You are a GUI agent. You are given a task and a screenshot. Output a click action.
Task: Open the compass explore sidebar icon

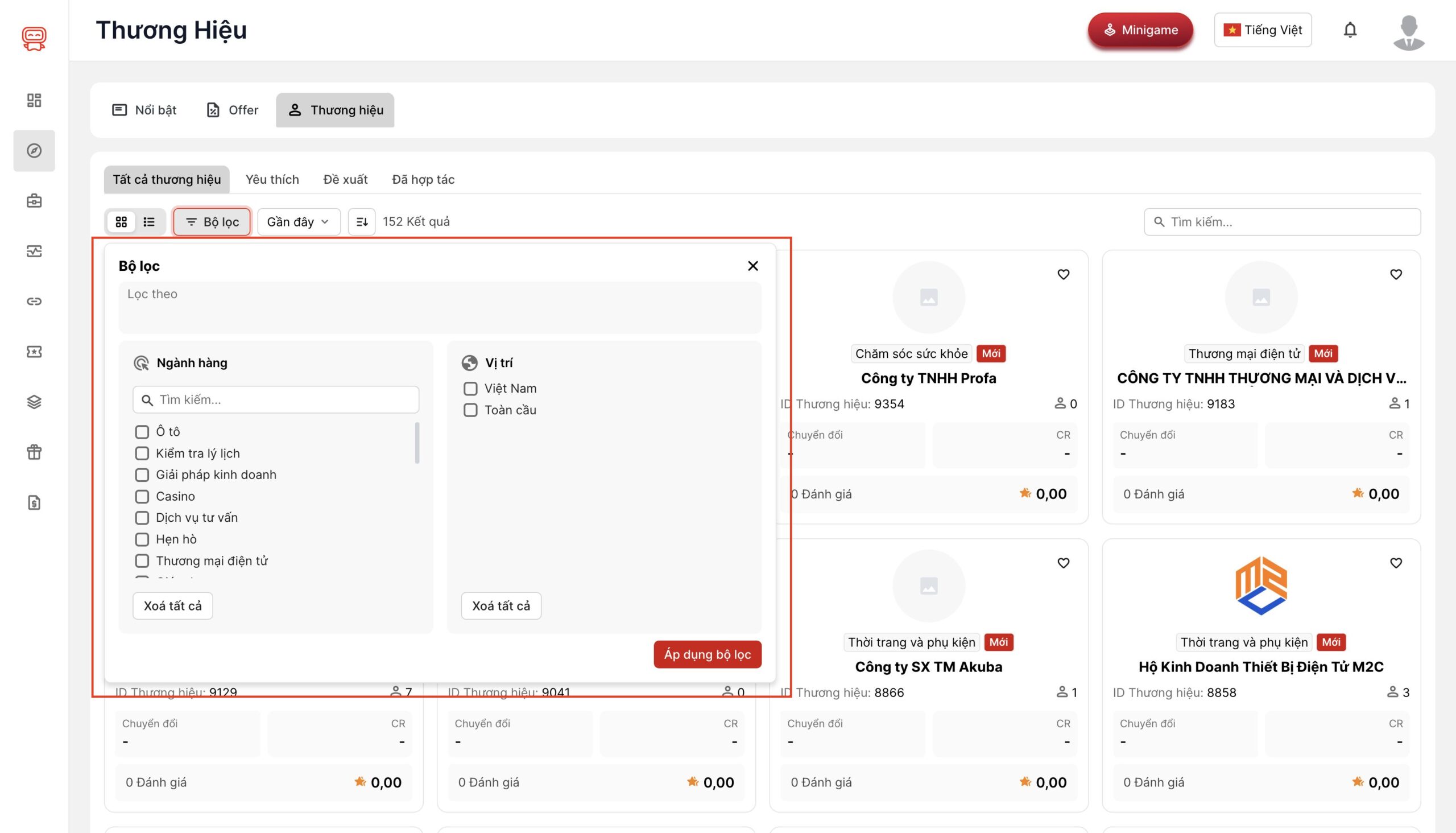(x=34, y=150)
